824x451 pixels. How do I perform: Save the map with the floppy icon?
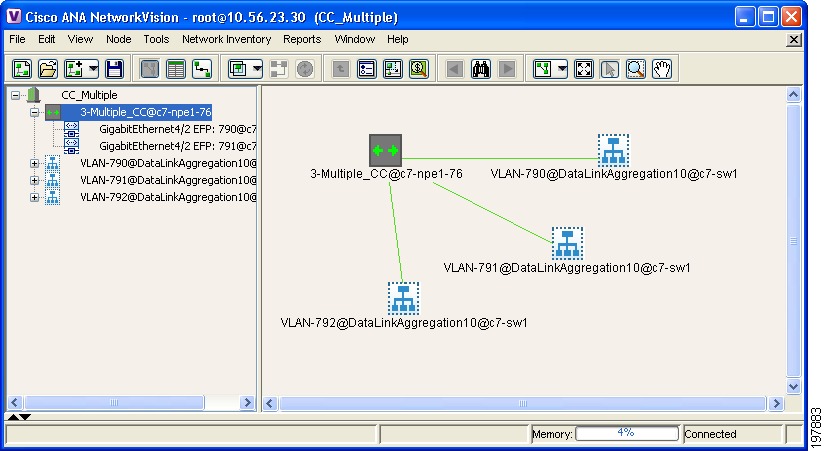pos(114,69)
